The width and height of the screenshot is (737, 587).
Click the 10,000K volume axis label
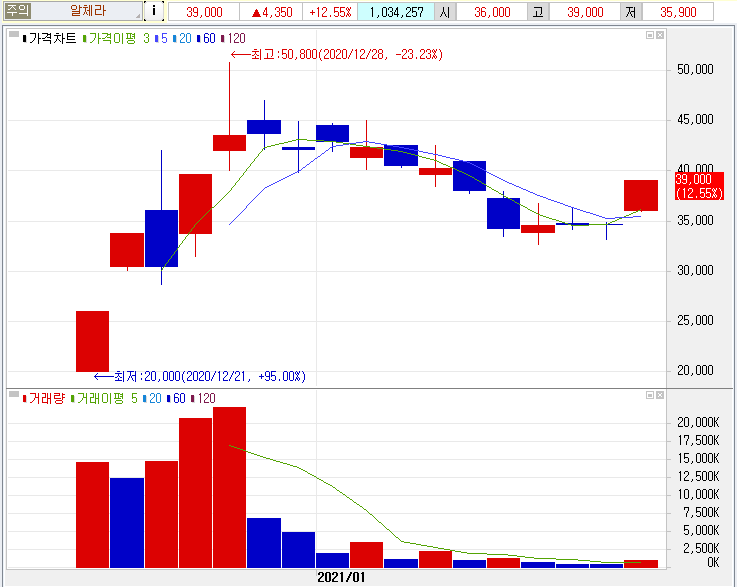coord(698,494)
